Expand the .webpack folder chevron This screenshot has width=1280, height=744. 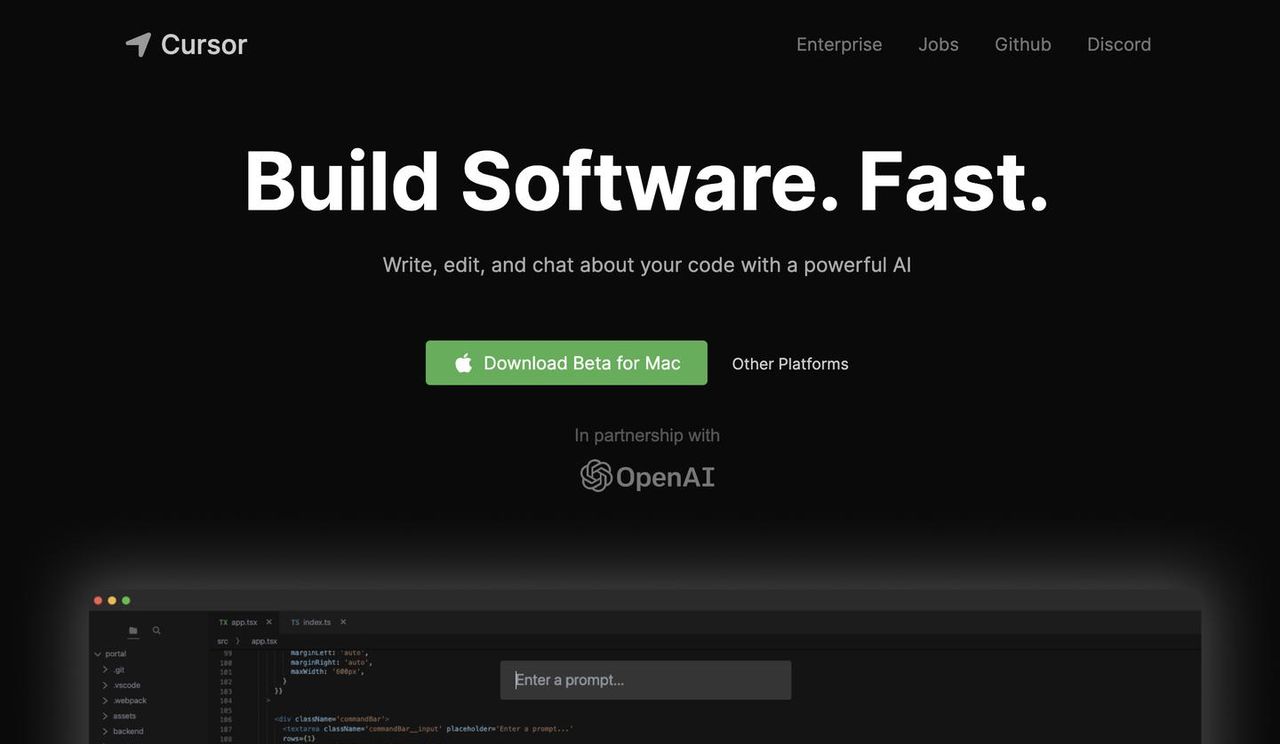pyautogui.click(x=105, y=701)
